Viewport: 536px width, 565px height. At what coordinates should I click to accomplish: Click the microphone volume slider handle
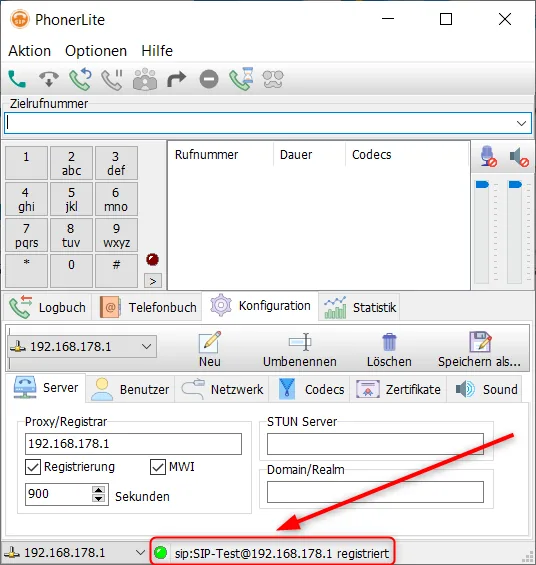[482, 184]
